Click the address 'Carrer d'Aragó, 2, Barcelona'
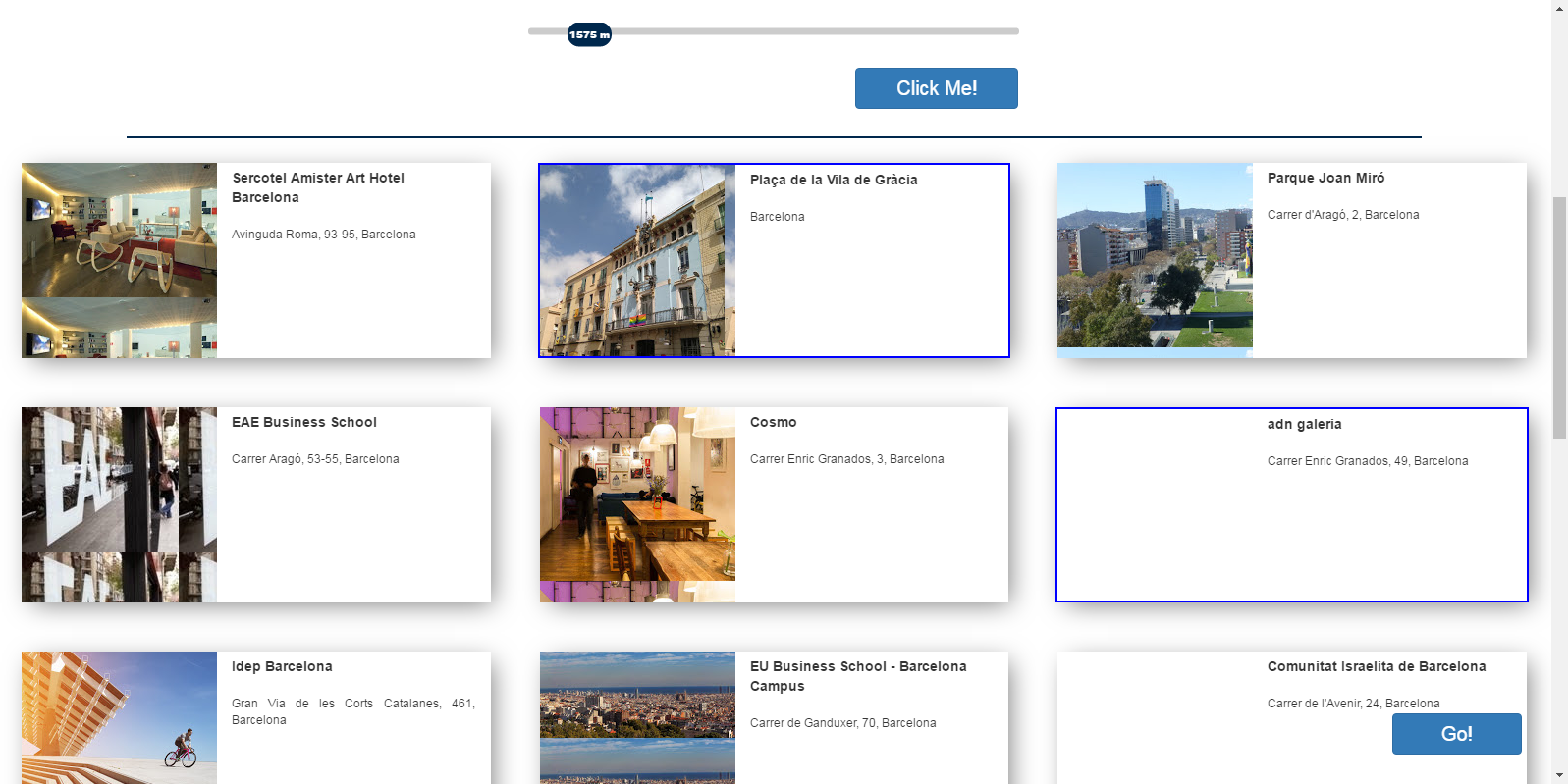This screenshot has height=784, width=1568. point(1343,215)
